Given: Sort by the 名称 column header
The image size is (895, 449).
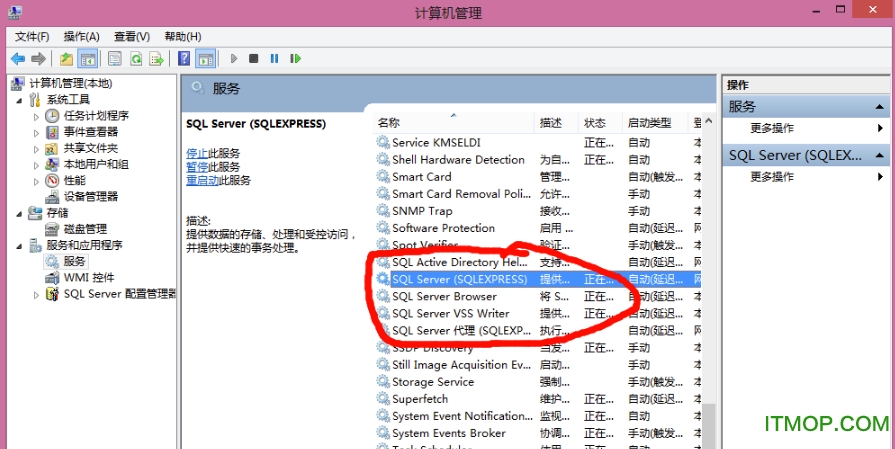Looking at the screenshot, I should [454, 123].
